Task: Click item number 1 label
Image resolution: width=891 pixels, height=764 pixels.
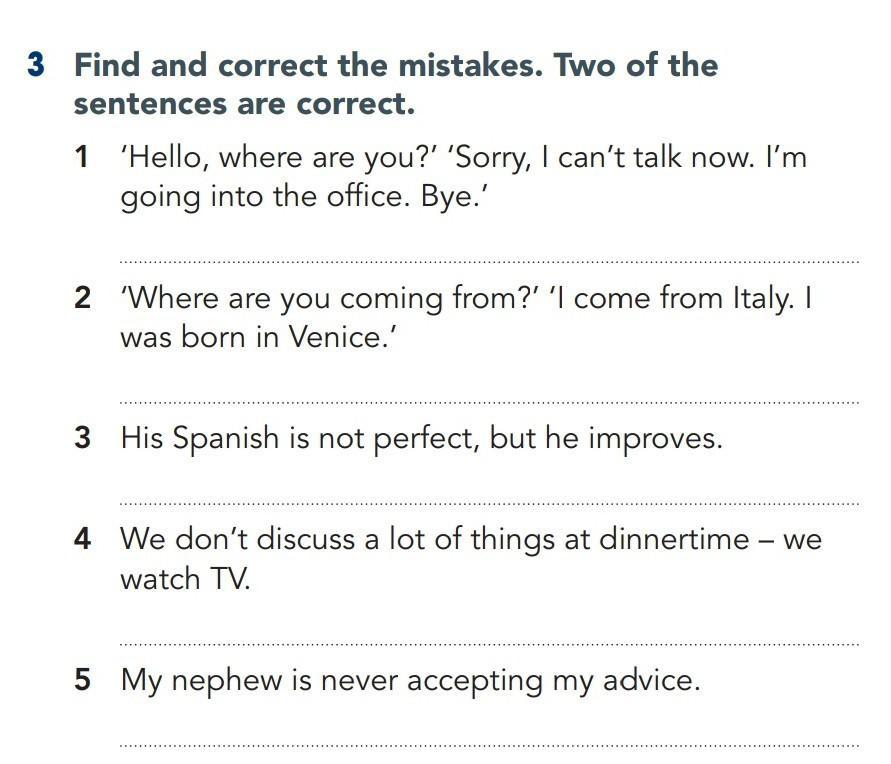Action: [82, 157]
